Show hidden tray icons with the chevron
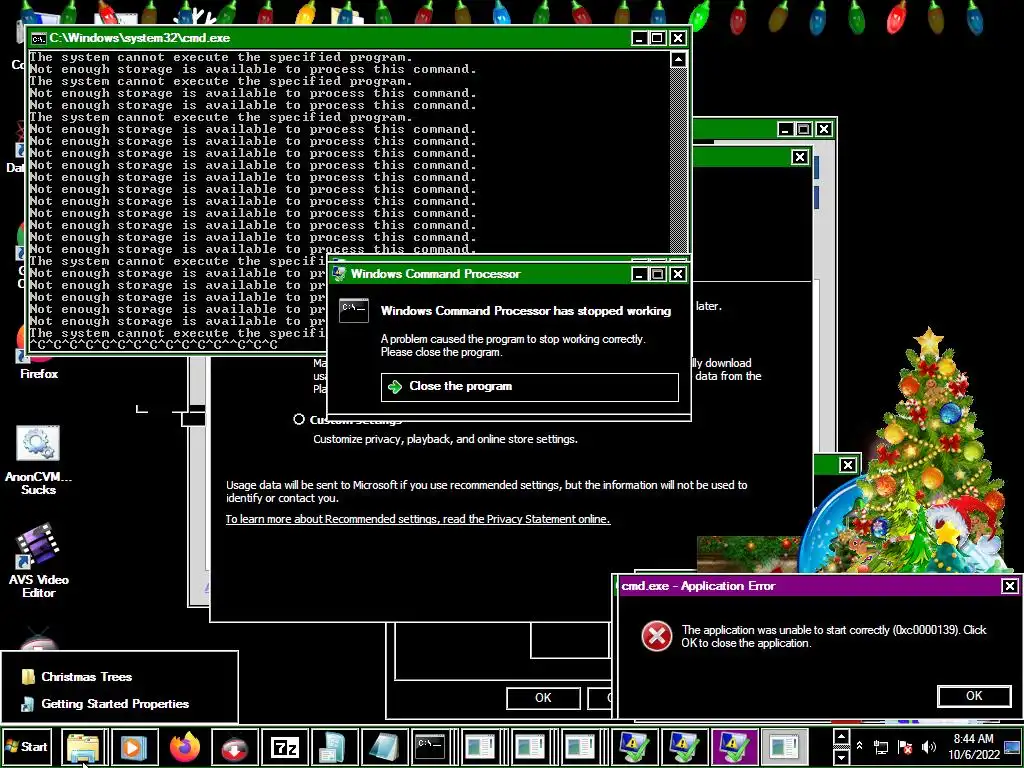This screenshot has width=1024, height=768. (x=859, y=746)
